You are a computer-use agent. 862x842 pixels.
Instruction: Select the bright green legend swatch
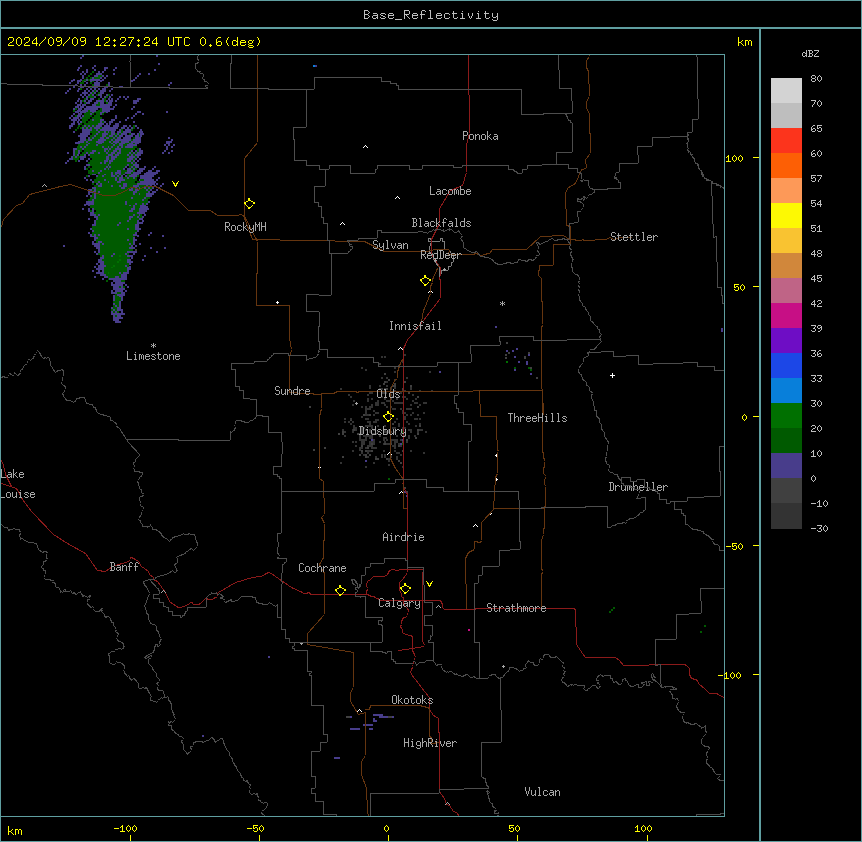coord(786,416)
